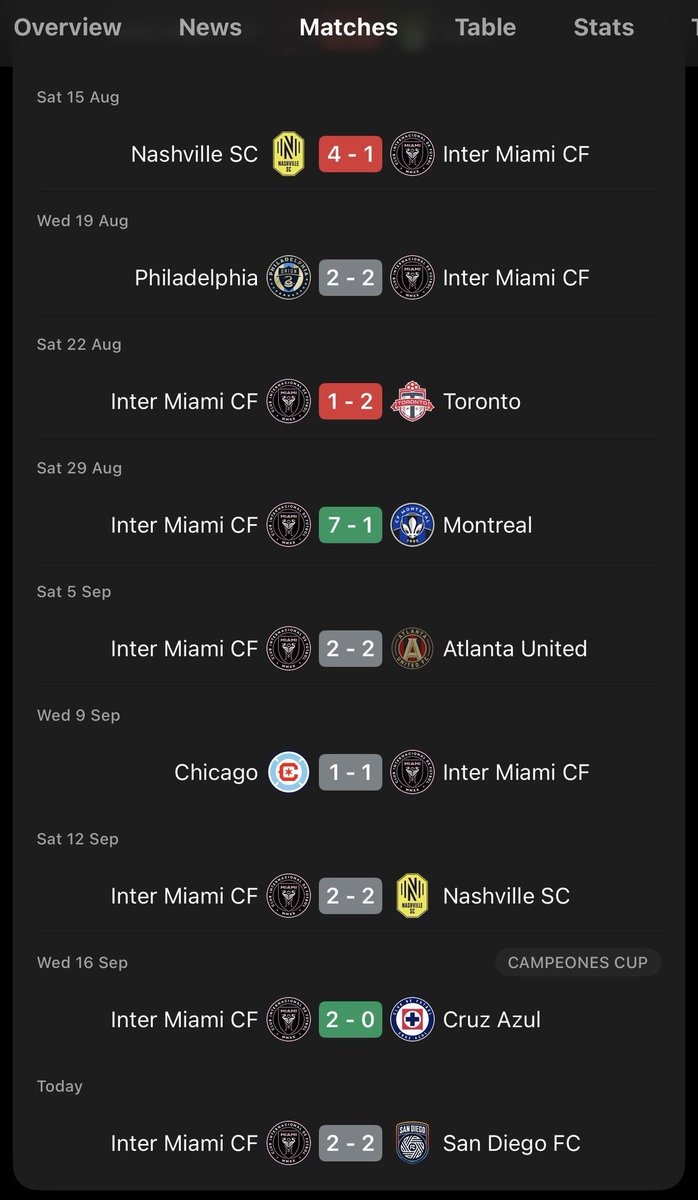Screen dimensions: 698x1200
Task: Tap the CAMPEONES CUP label
Action: [578, 963]
